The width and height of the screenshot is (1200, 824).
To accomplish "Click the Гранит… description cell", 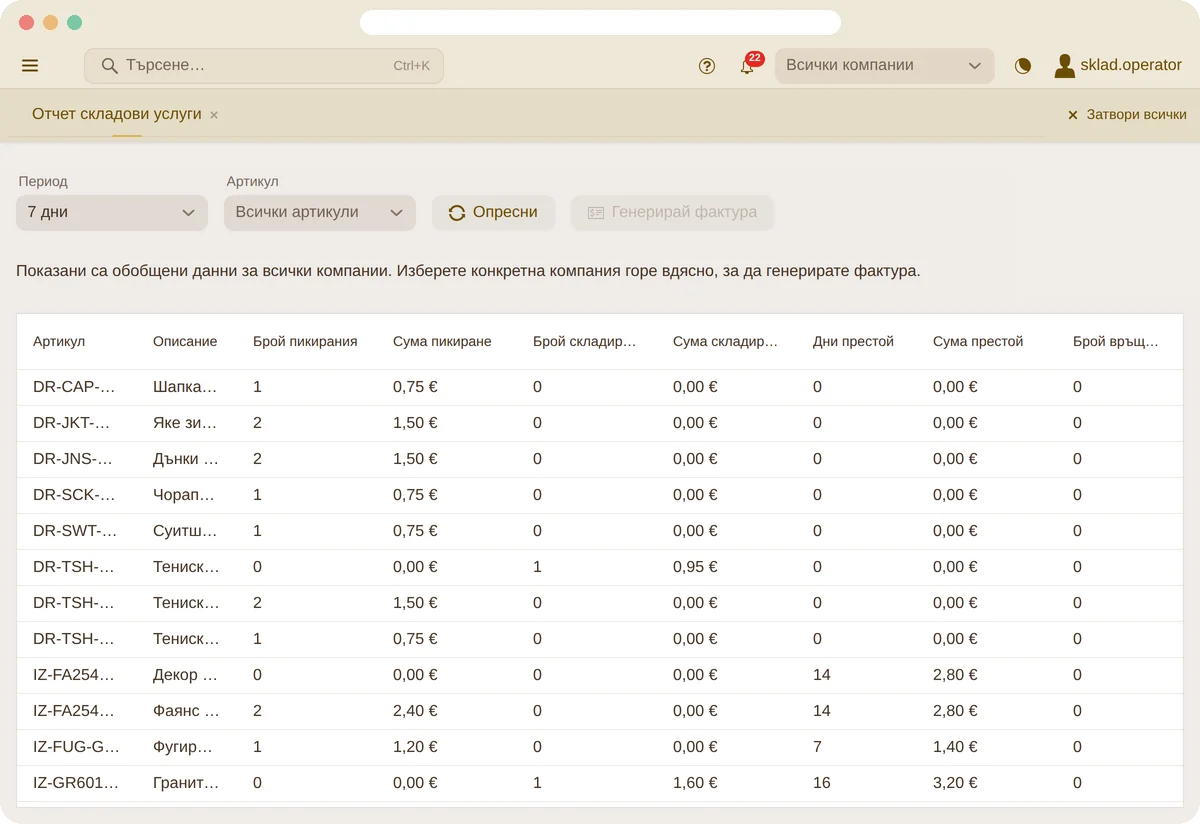I will 187,783.
